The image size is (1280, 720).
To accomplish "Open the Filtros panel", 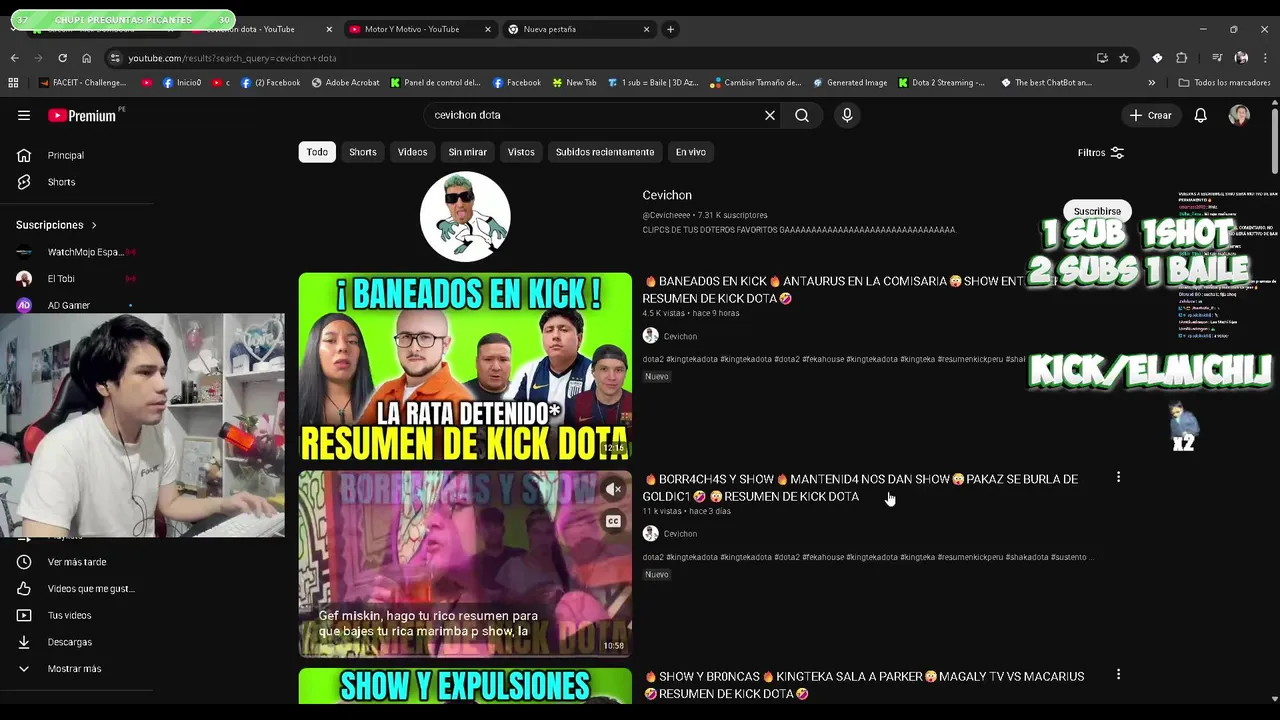I will [x=1101, y=153].
